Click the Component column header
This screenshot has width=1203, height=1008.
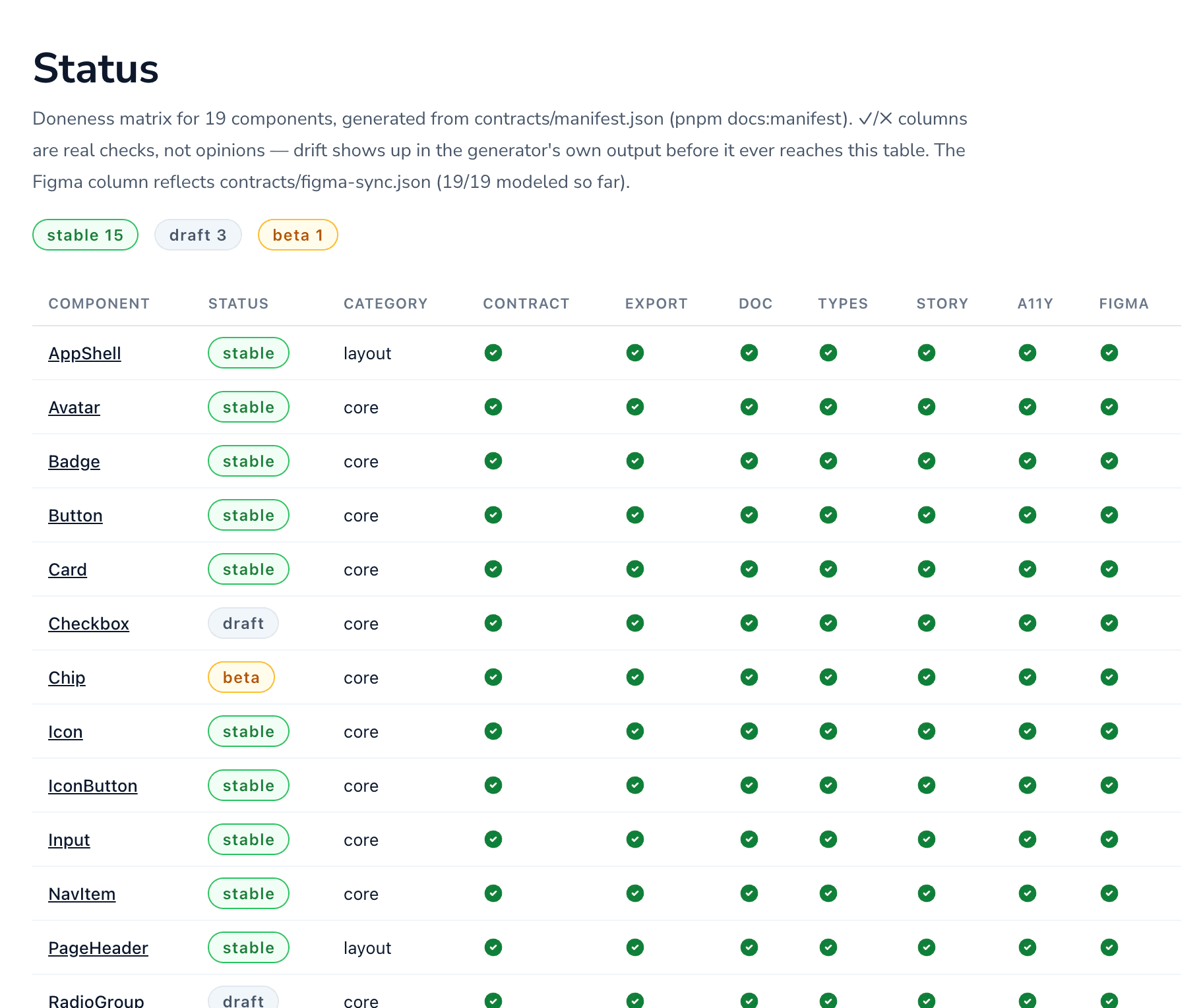click(x=99, y=304)
